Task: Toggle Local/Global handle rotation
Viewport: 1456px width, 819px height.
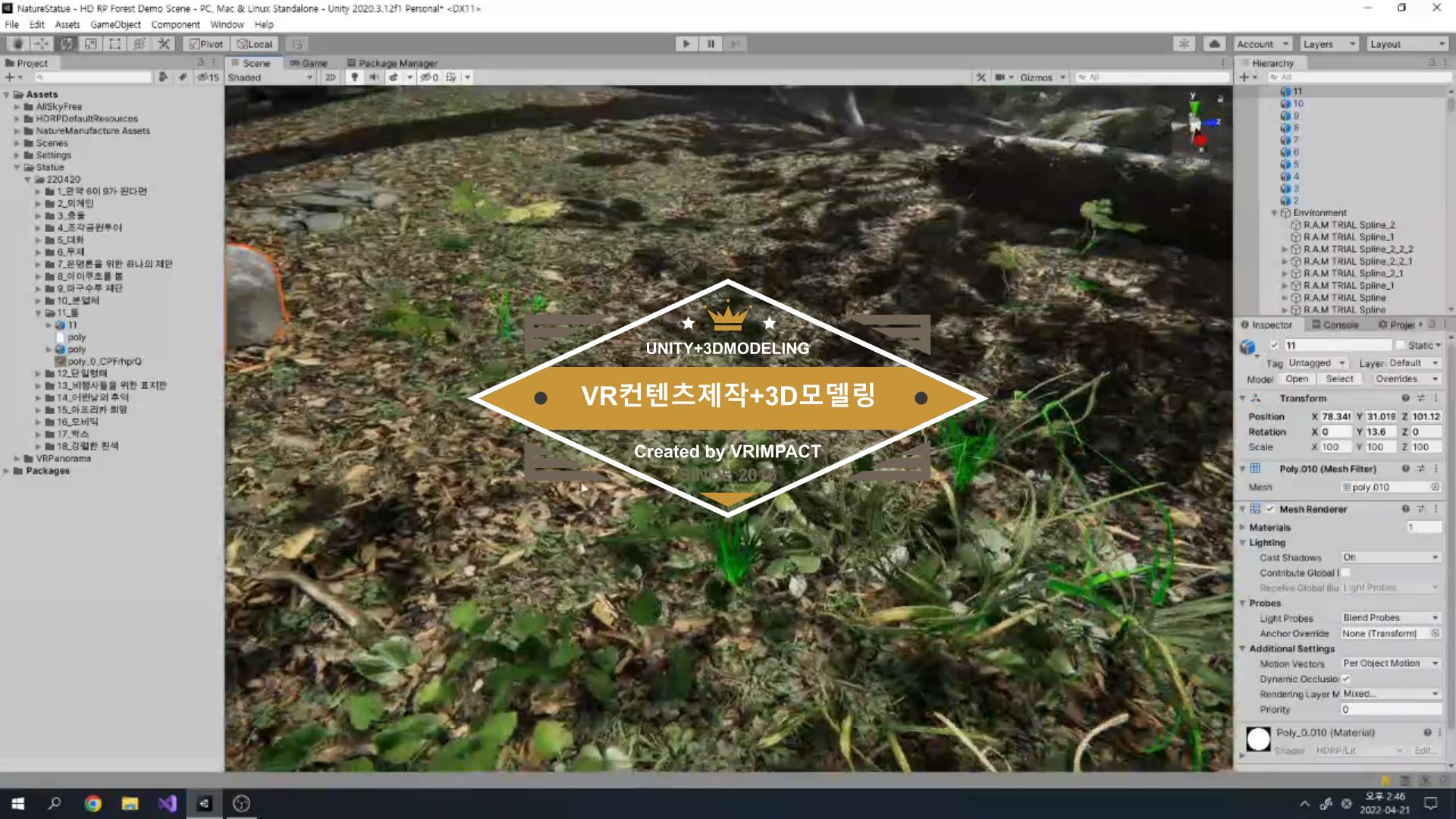Action: coord(254,44)
